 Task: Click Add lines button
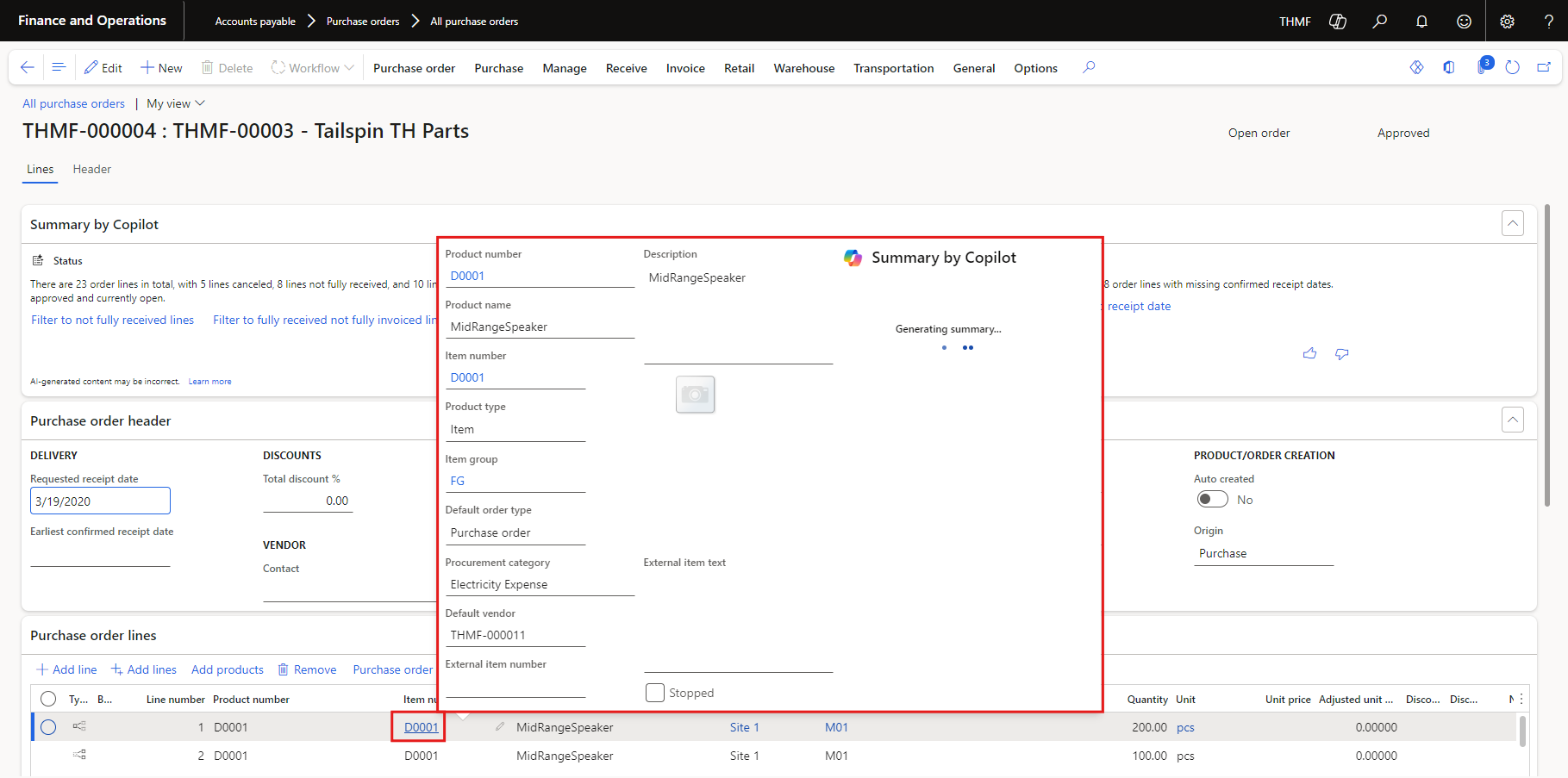(143, 669)
